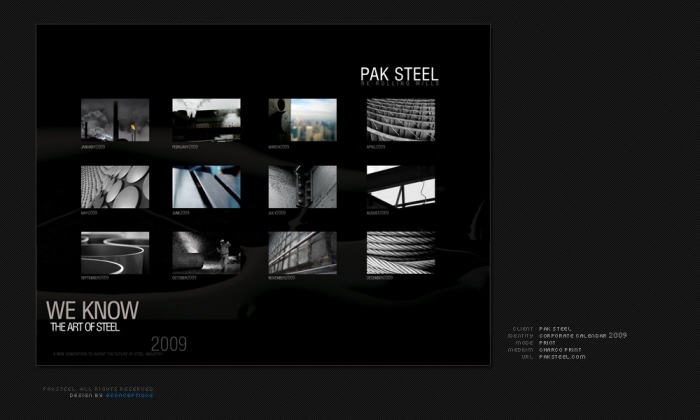This screenshot has width=700, height=420.
Task: Select the December 2009 steel cable thumbnail
Action: (x=401, y=253)
